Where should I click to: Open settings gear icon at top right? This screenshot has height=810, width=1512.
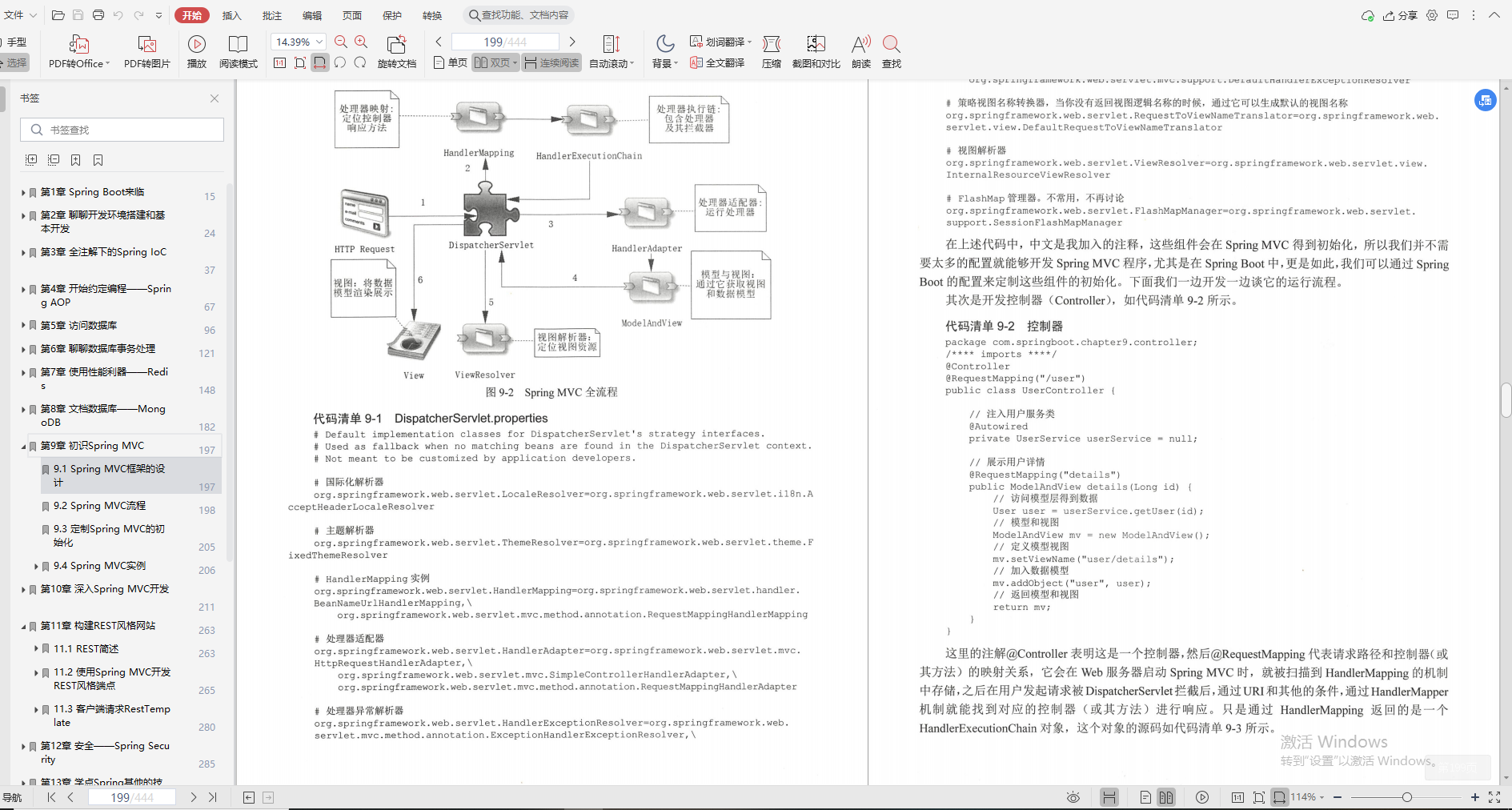[1432, 15]
